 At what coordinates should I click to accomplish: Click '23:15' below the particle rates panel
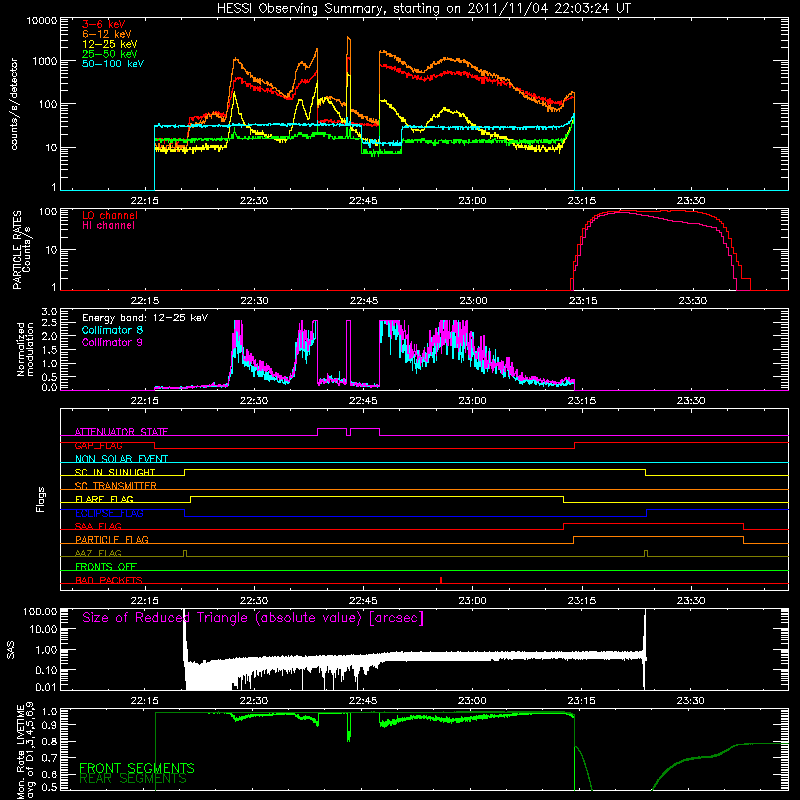(x=583, y=301)
